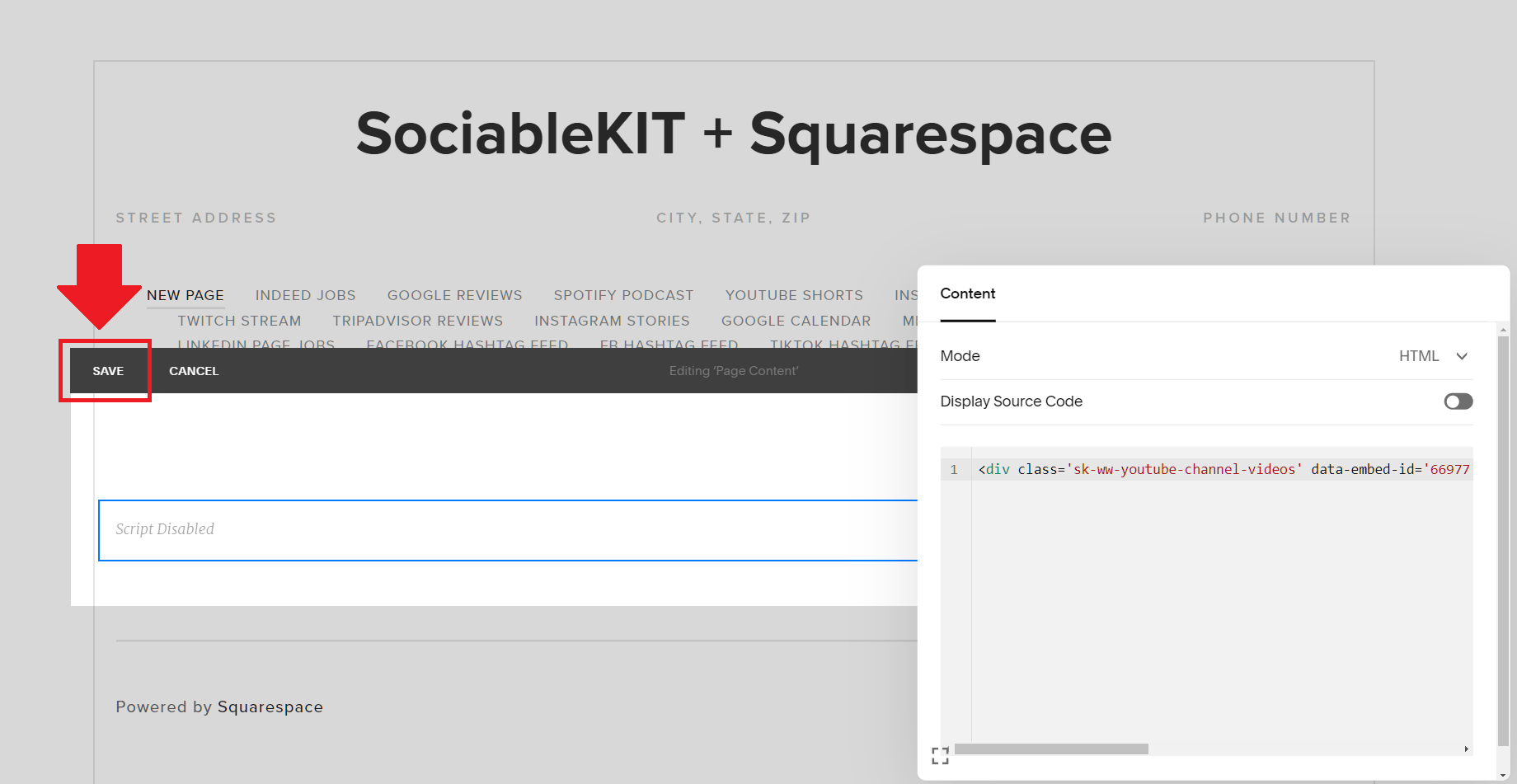
Task: Open the INSTAGRAM STORIES page
Action: point(613,321)
